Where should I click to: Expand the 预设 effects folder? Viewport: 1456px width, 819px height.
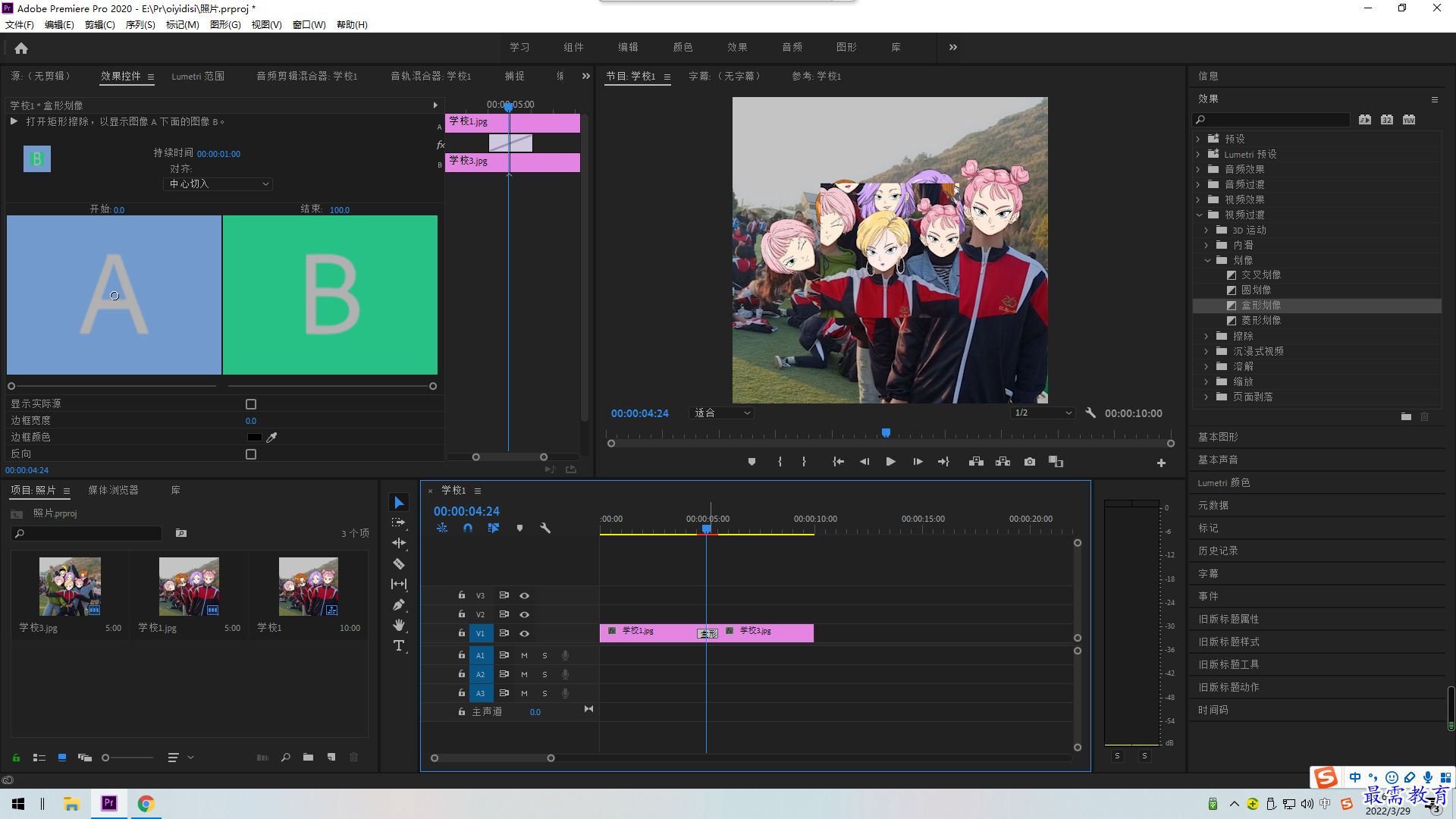point(1198,140)
